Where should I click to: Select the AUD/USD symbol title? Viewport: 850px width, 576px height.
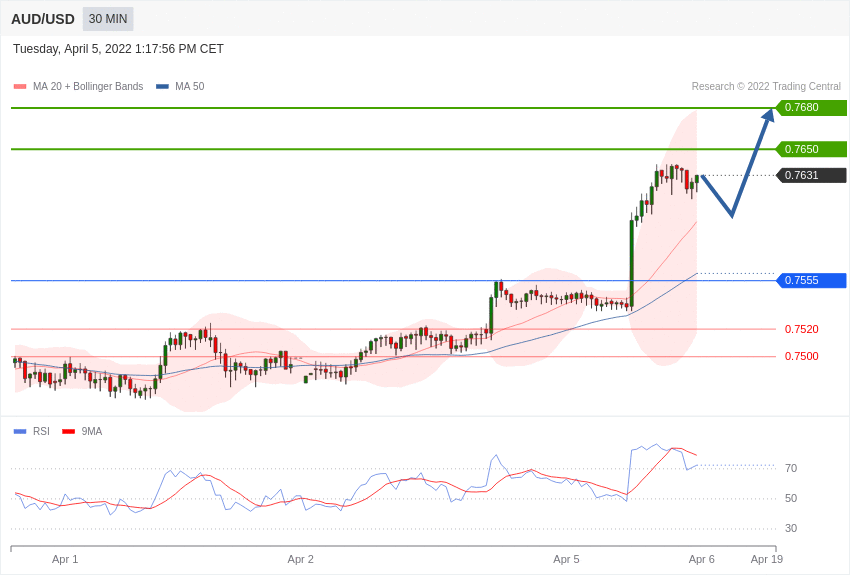click(x=43, y=20)
